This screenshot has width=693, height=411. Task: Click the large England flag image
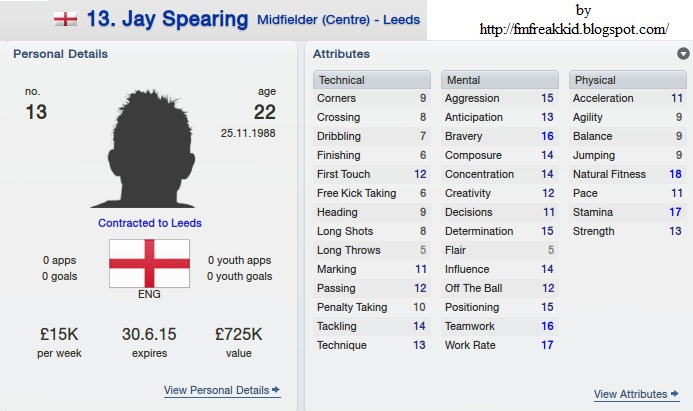pyautogui.click(x=149, y=264)
